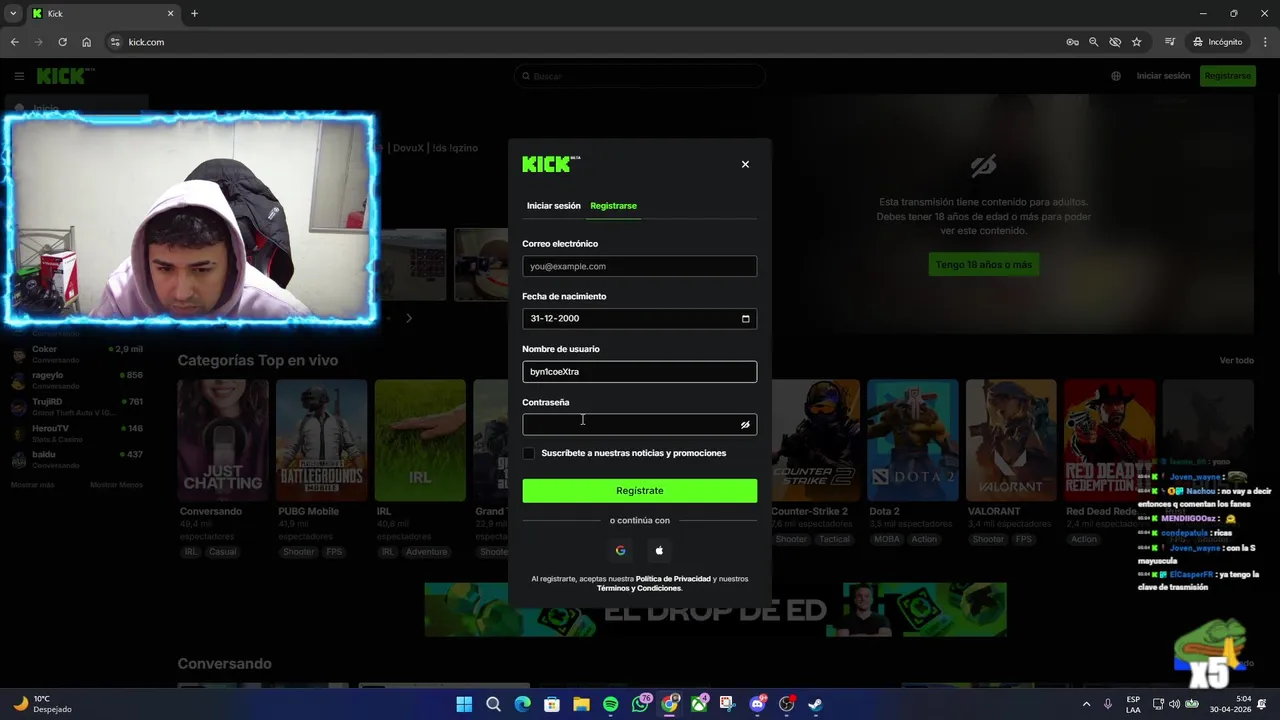View site information icon beside kick.com

click(115, 42)
